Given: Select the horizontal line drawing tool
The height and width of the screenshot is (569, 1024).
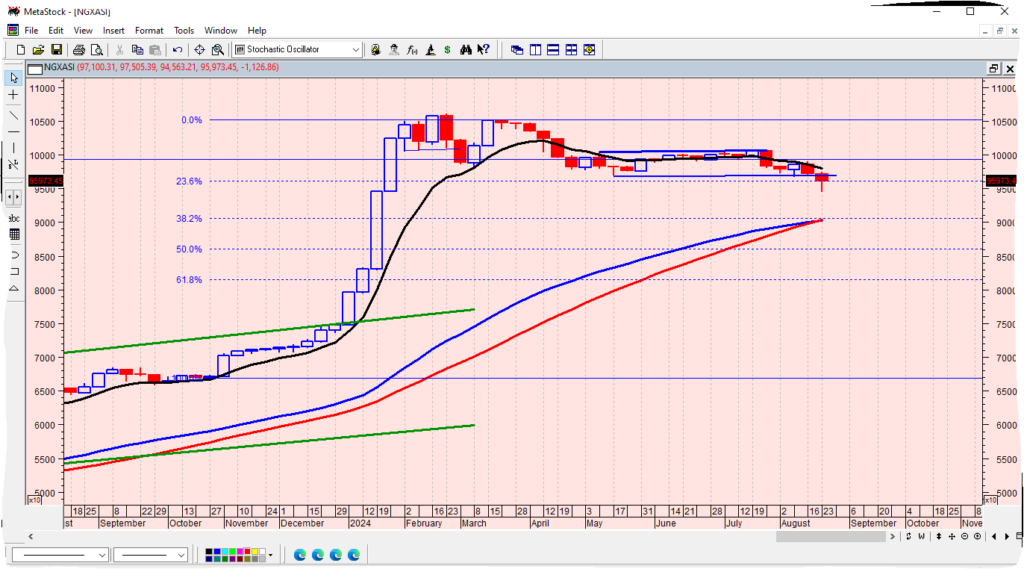Looking at the screenshot, I should click(13, 131).
